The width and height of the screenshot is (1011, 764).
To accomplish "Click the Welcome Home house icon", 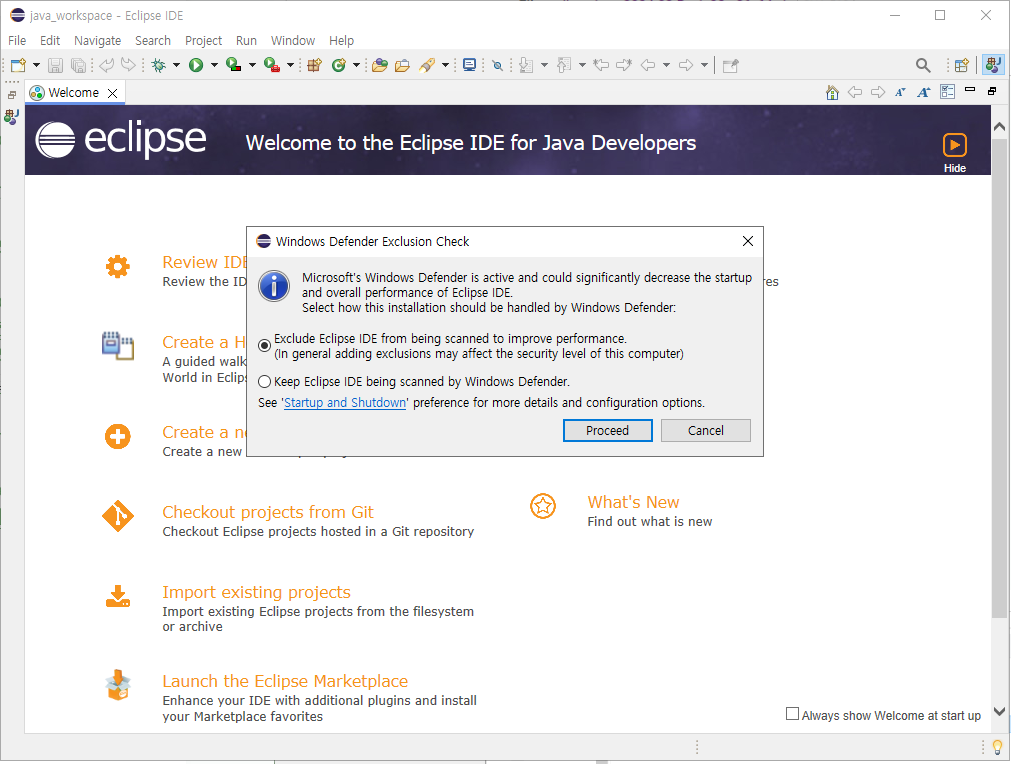I will click(x=832, y=93).
